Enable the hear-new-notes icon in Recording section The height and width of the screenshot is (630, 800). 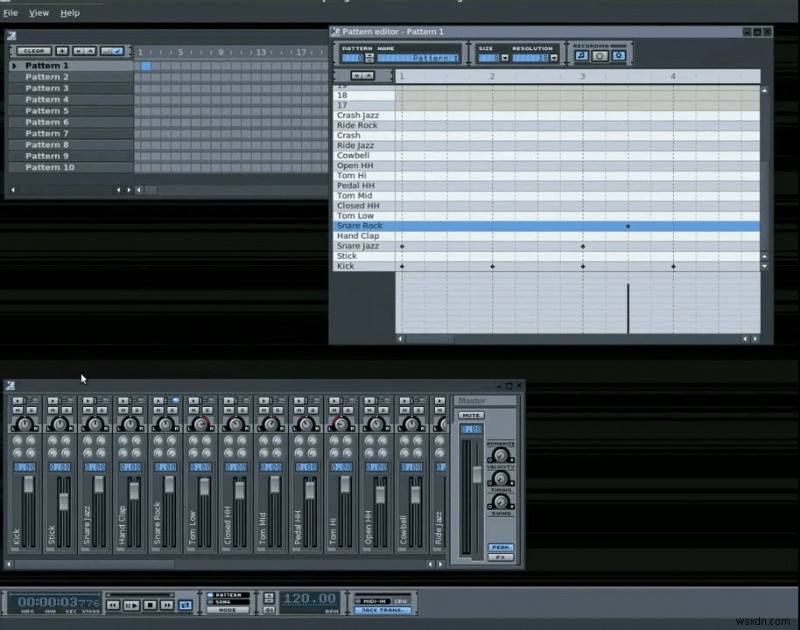pos(580,55)
